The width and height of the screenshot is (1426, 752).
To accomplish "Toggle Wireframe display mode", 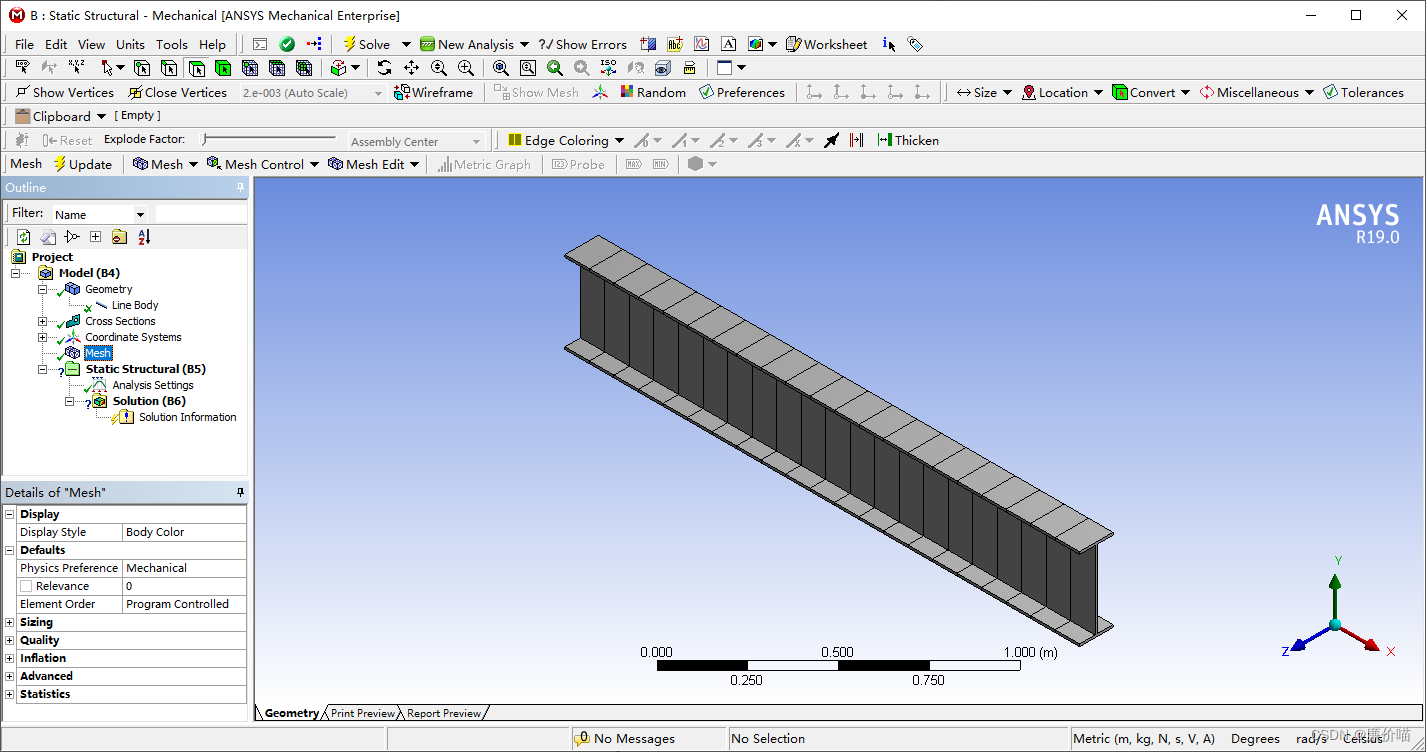I will (433, 92).
